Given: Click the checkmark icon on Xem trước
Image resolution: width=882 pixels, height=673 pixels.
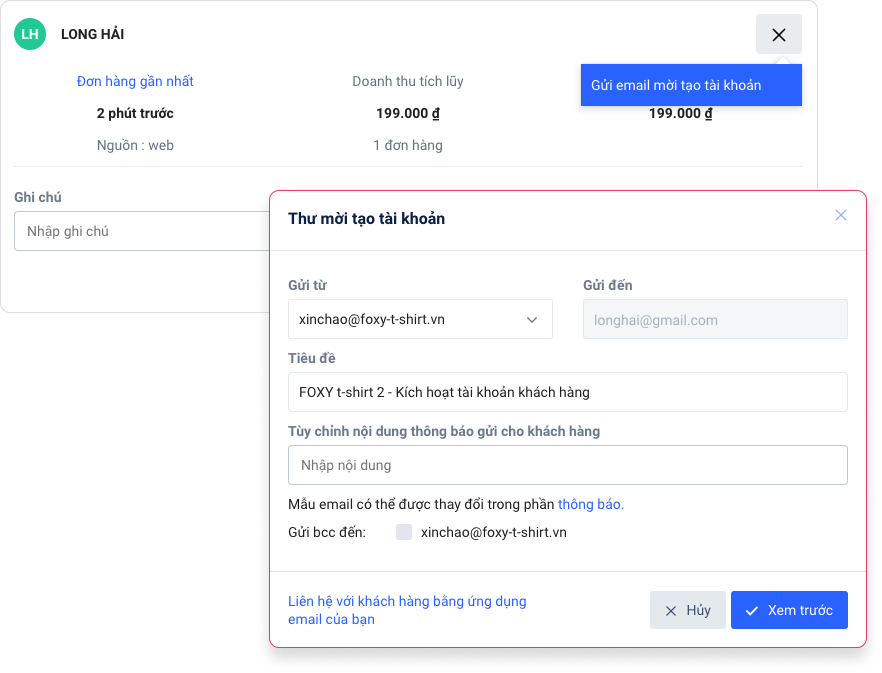Looking at the screenshot, I should [752, 611].
